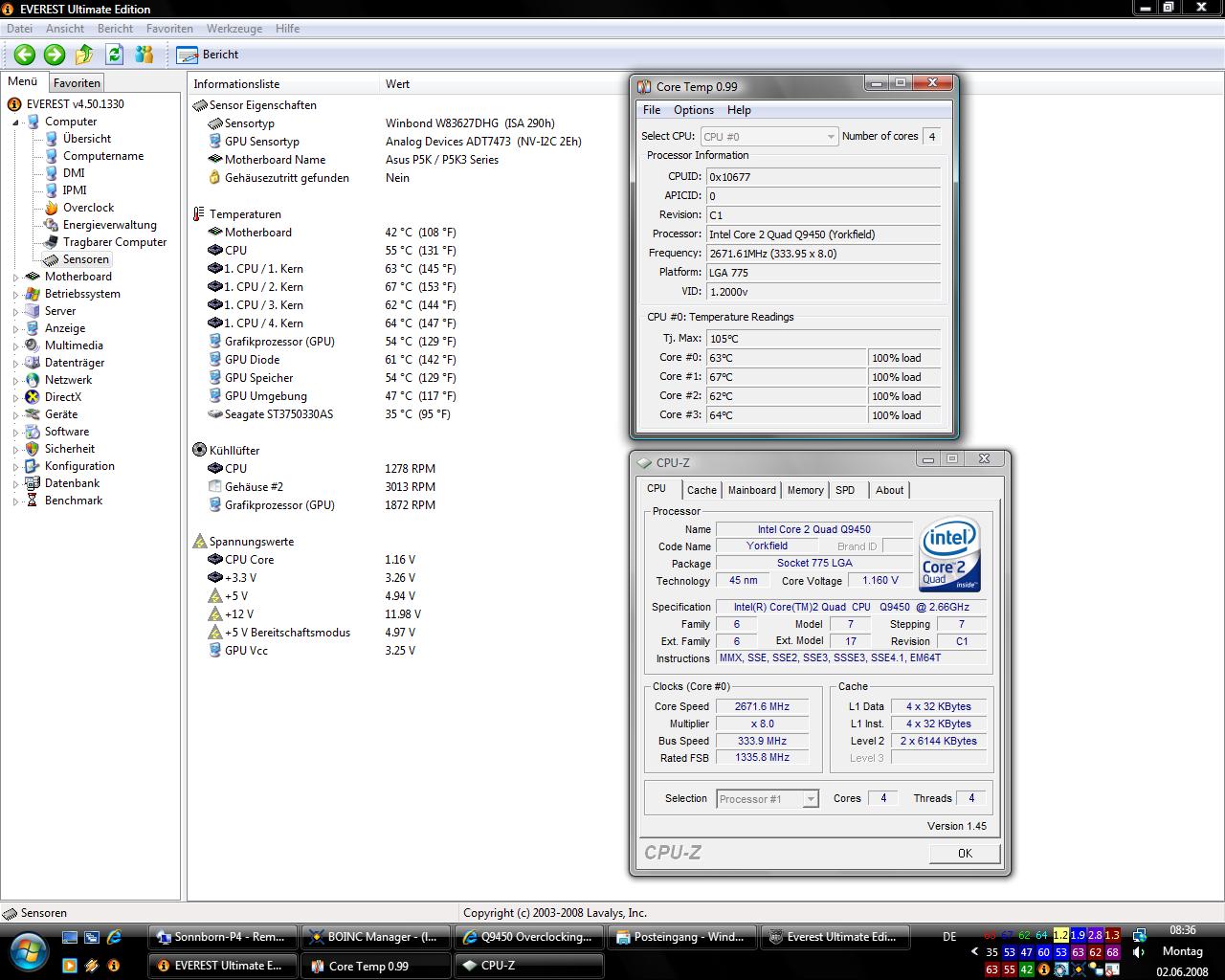Viewport: 1225px width, 980px height.
Task: Click the Seagate ST3750330AS drive icon
Action: pos(215,414)
